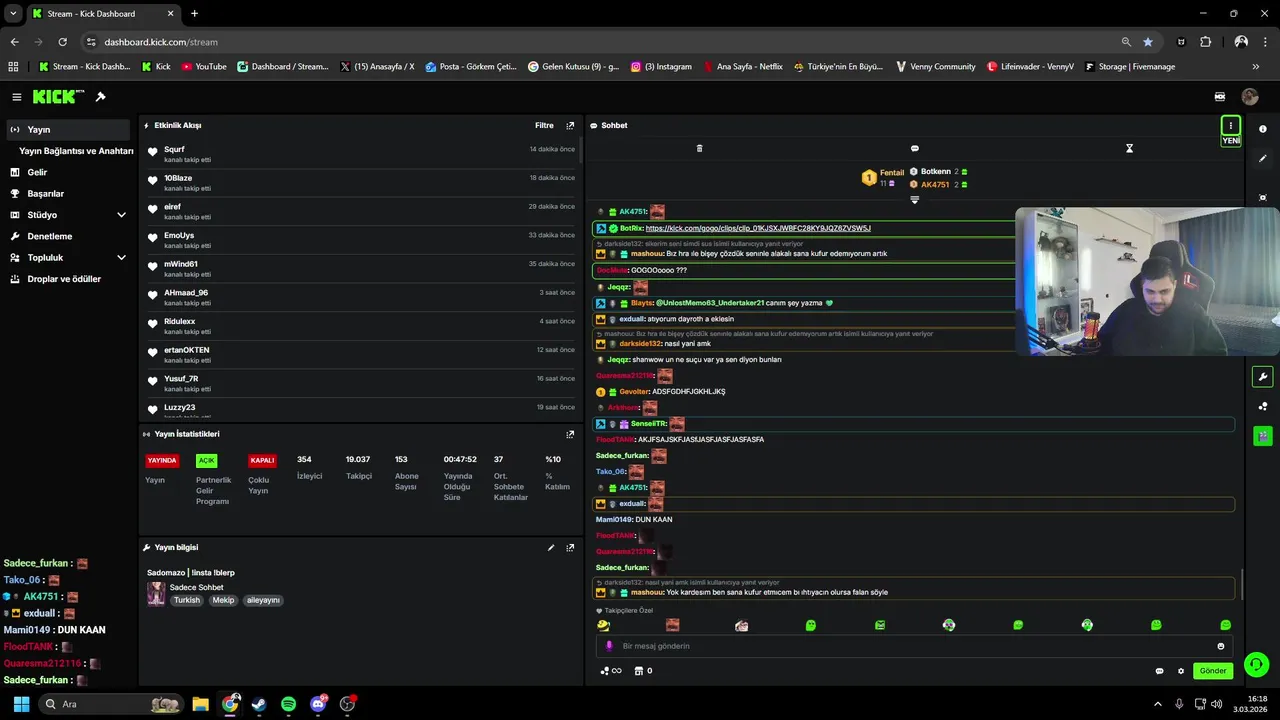Bookmark this page with the star icon
The height and width of the screenshot is (720, 1280).
[1148, 42]
